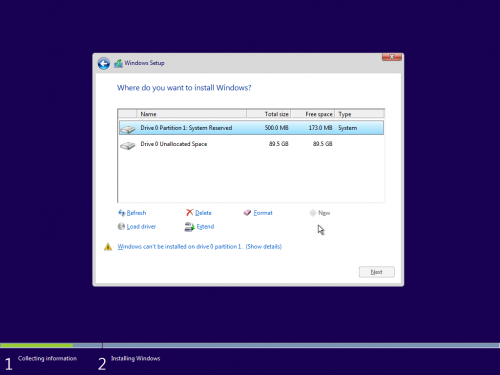Select Drive 0 Partition 1: System Reserved
Viewport: 500px width, 375px height.
coord(251,128)
